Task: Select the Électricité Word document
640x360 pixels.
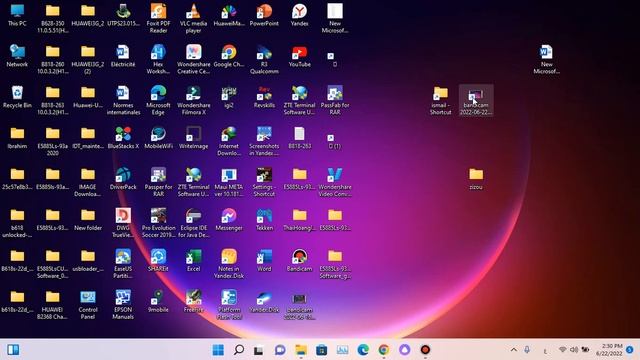Action: (x=123, y=56)
